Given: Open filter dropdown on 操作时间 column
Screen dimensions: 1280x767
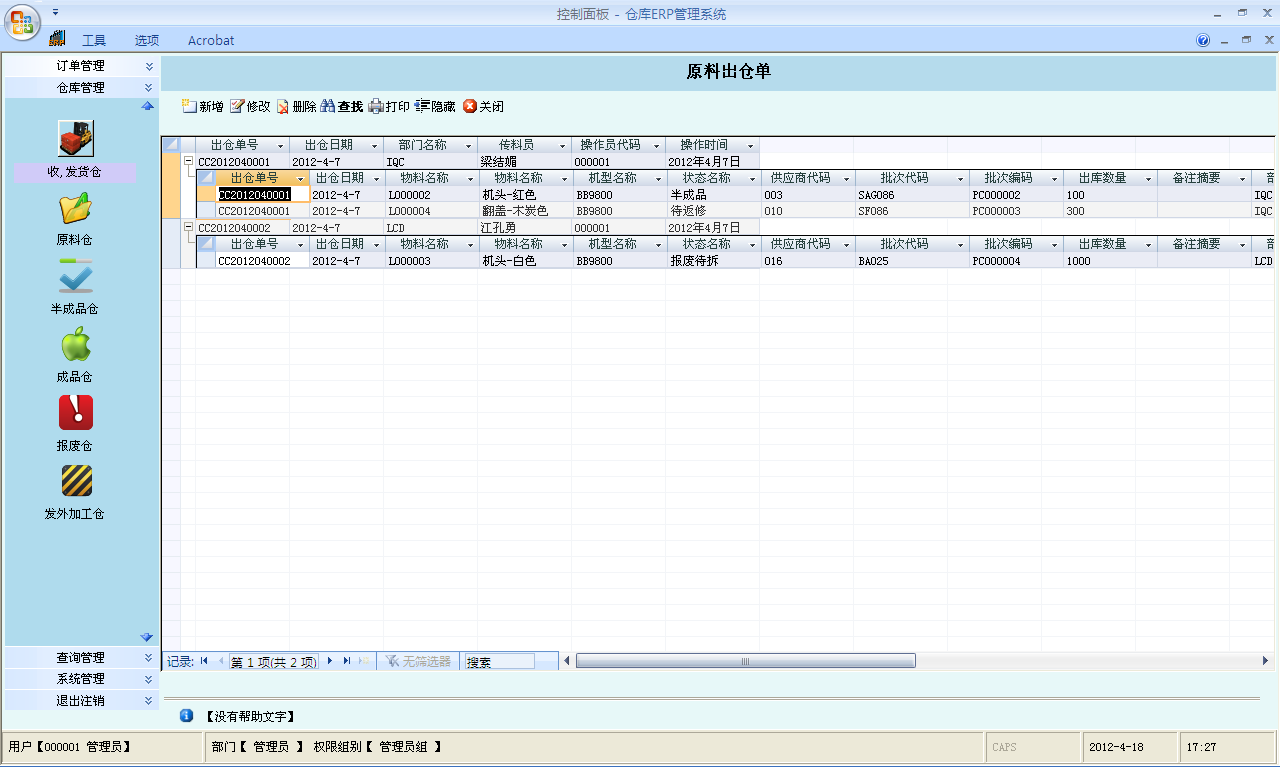Looking at the screenshot, I should tap(750, 146).
